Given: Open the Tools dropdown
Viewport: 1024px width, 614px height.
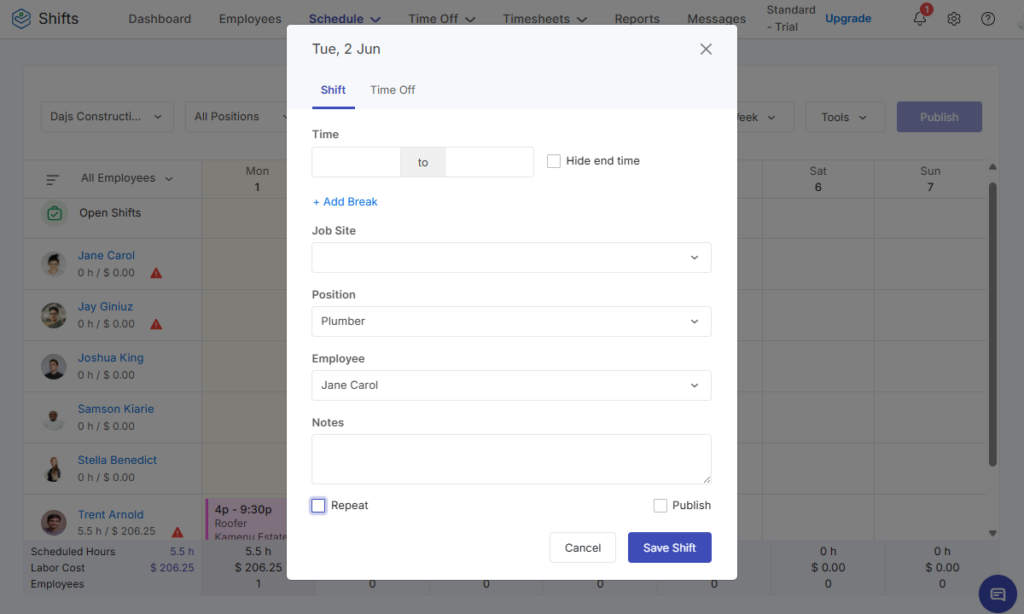Looking at the screenshot, I should click(x=845, y=117).
